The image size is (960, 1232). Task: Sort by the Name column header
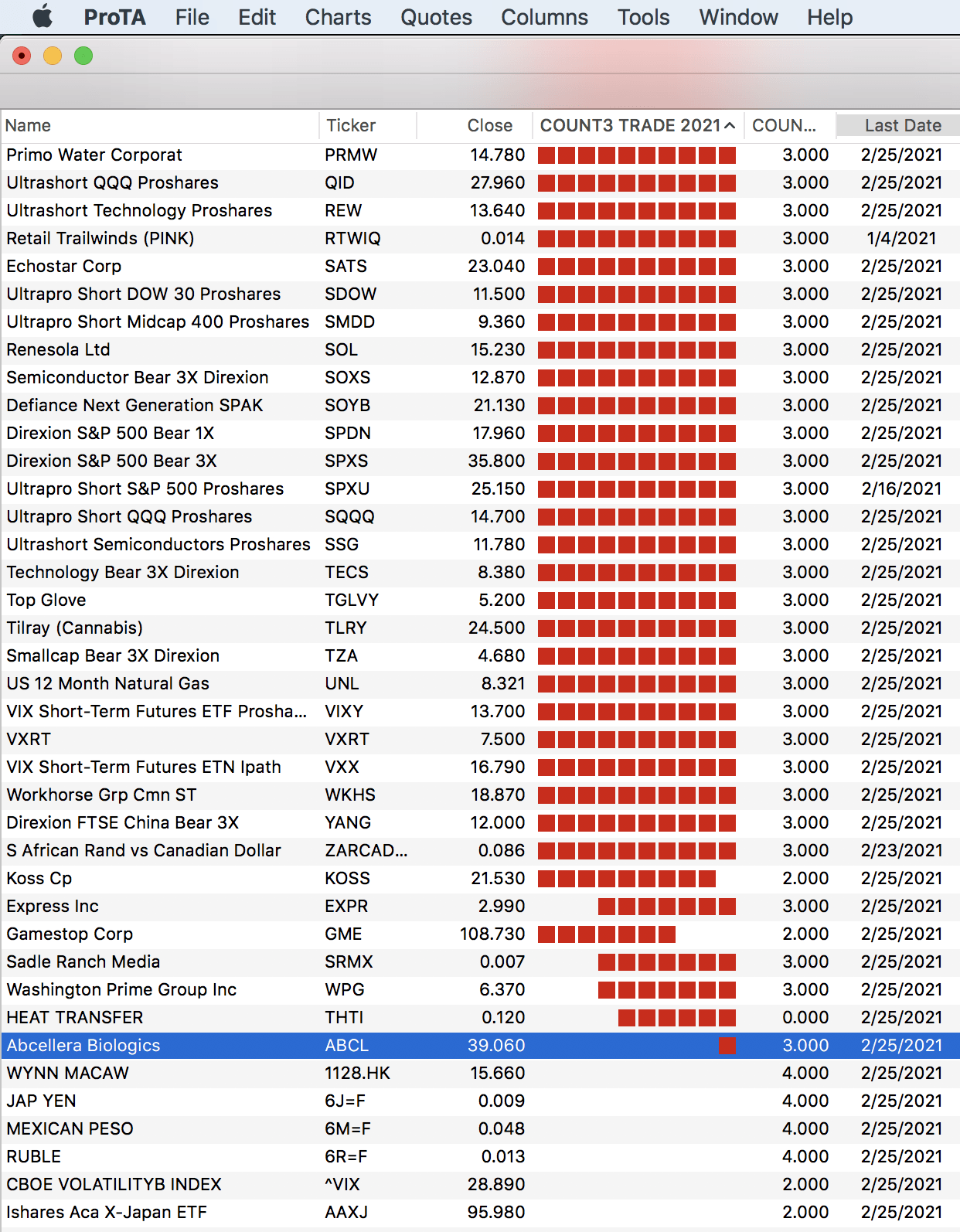tap(159, 125)
